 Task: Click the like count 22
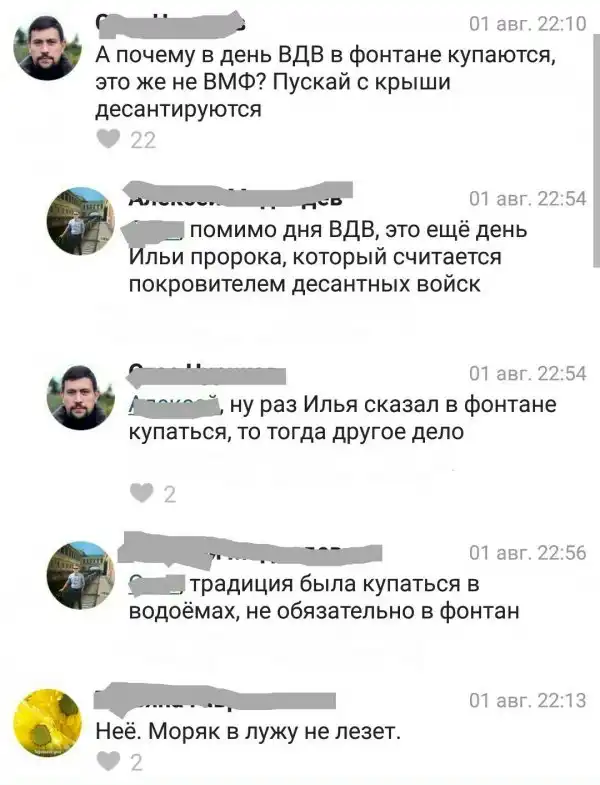click(x=143, y=140)
